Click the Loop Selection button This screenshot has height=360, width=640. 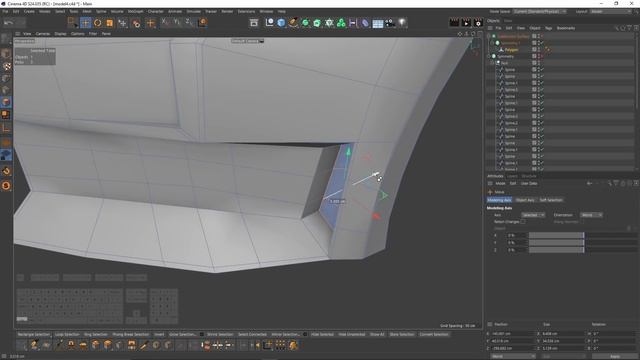pyautogui.click(x=67, y=334)
